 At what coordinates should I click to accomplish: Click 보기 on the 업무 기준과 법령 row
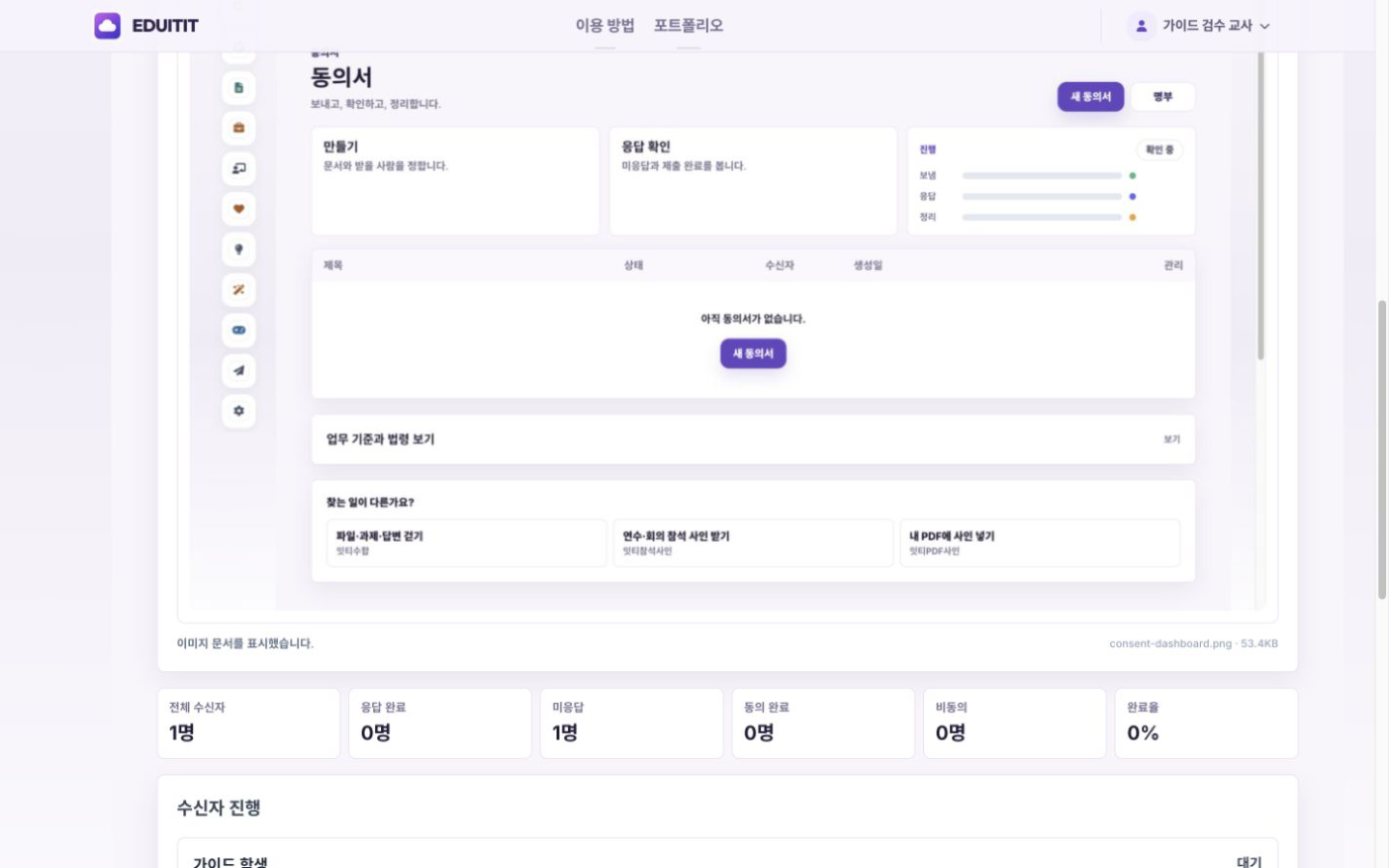point(1172,440)
